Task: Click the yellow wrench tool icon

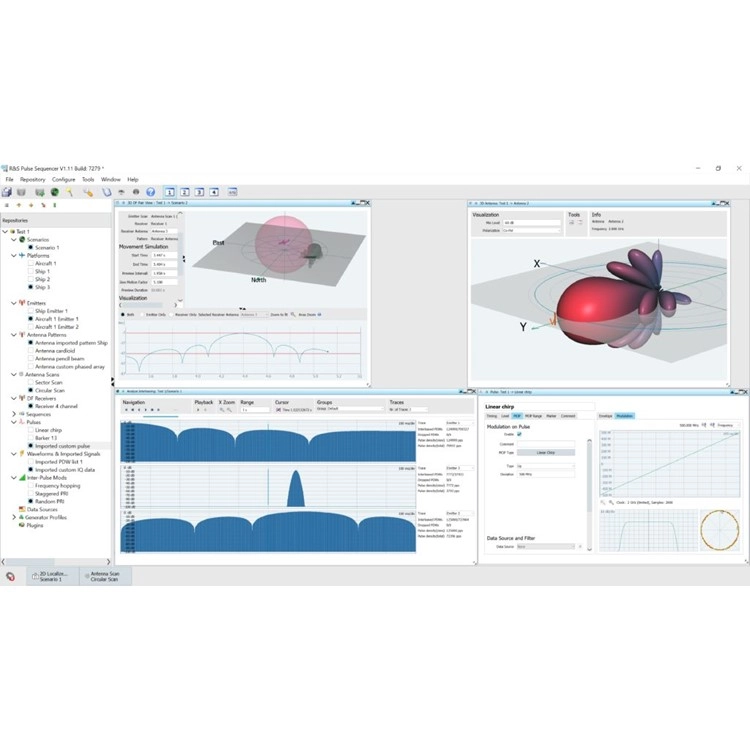Action: point(88,192)
